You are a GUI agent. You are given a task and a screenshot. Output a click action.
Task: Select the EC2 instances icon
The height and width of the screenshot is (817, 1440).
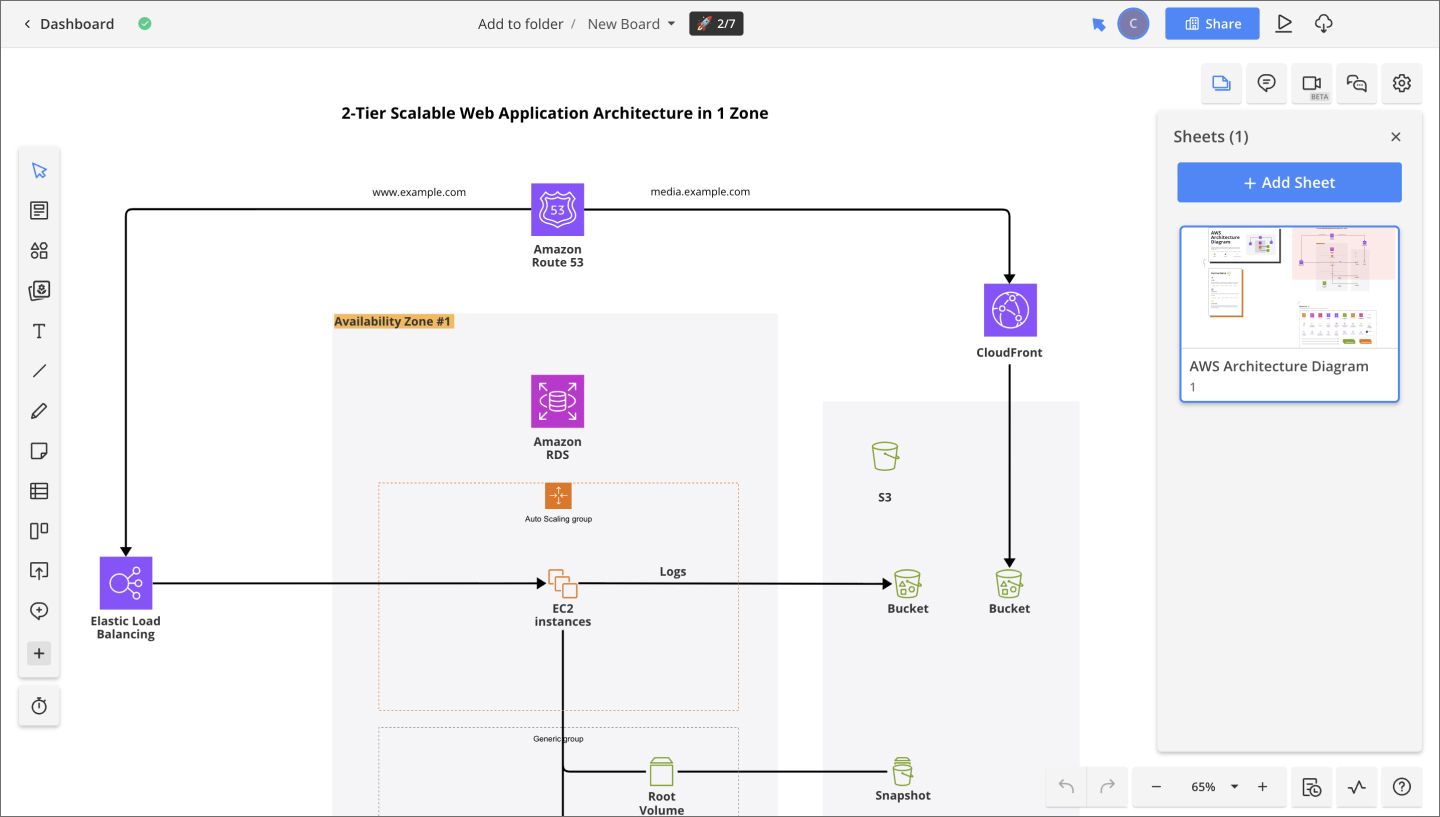563,583
